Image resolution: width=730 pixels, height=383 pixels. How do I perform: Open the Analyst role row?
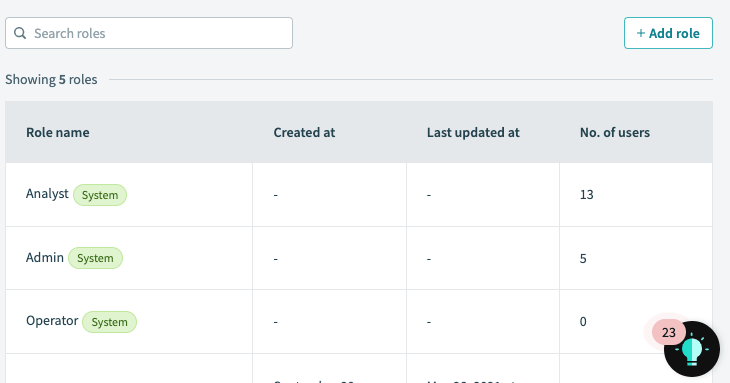pos(359,195)
